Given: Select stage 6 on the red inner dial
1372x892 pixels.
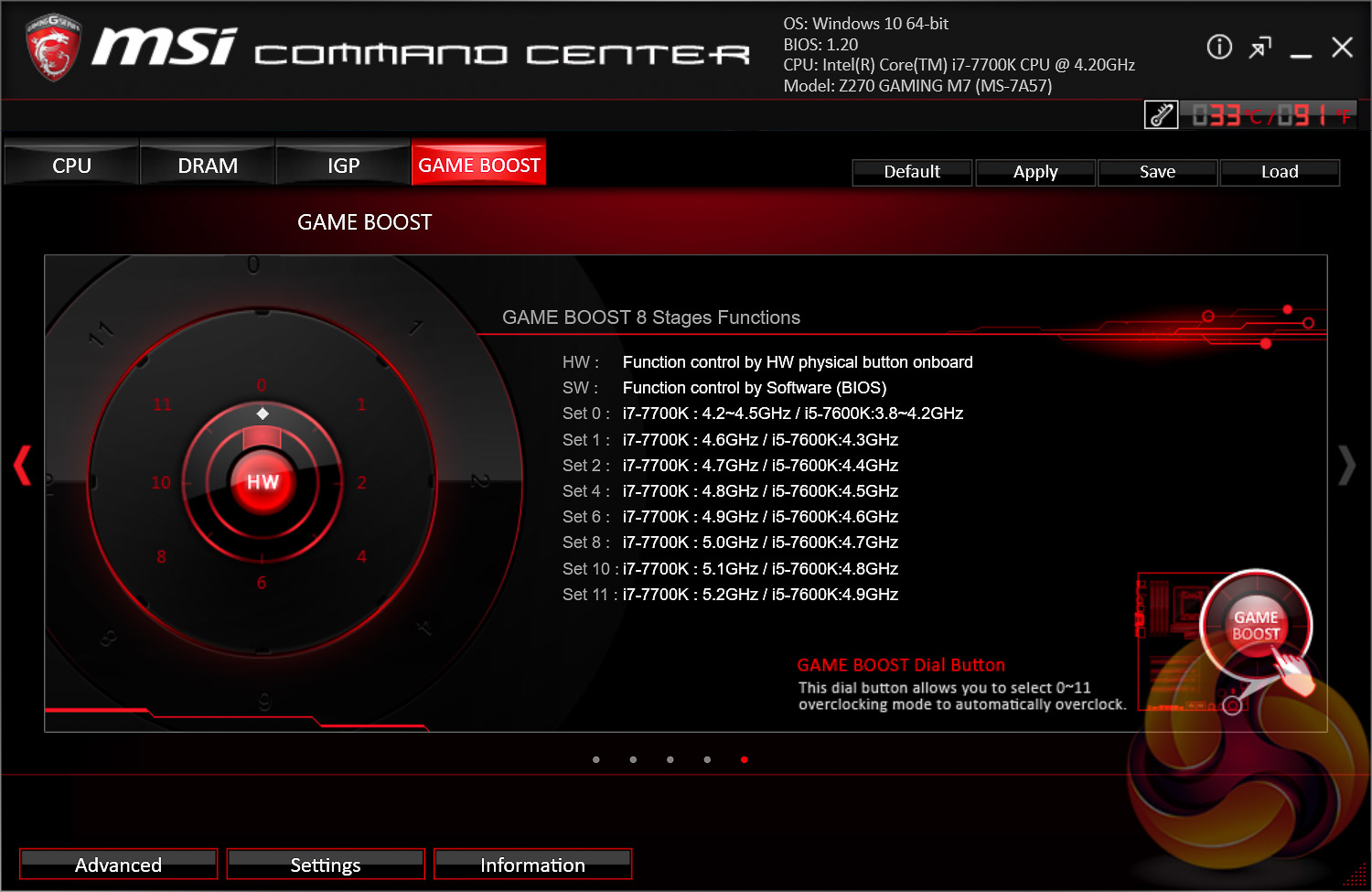Looking at the screenshot, I should point(262,583).
